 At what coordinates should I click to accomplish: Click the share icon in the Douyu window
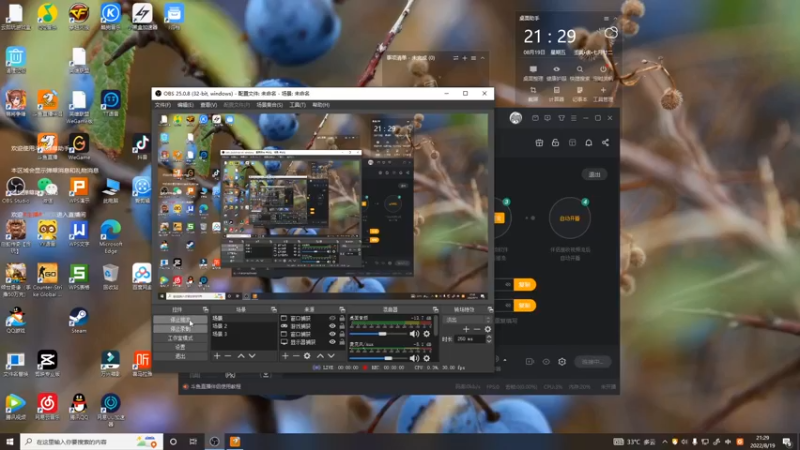[606, 143]
